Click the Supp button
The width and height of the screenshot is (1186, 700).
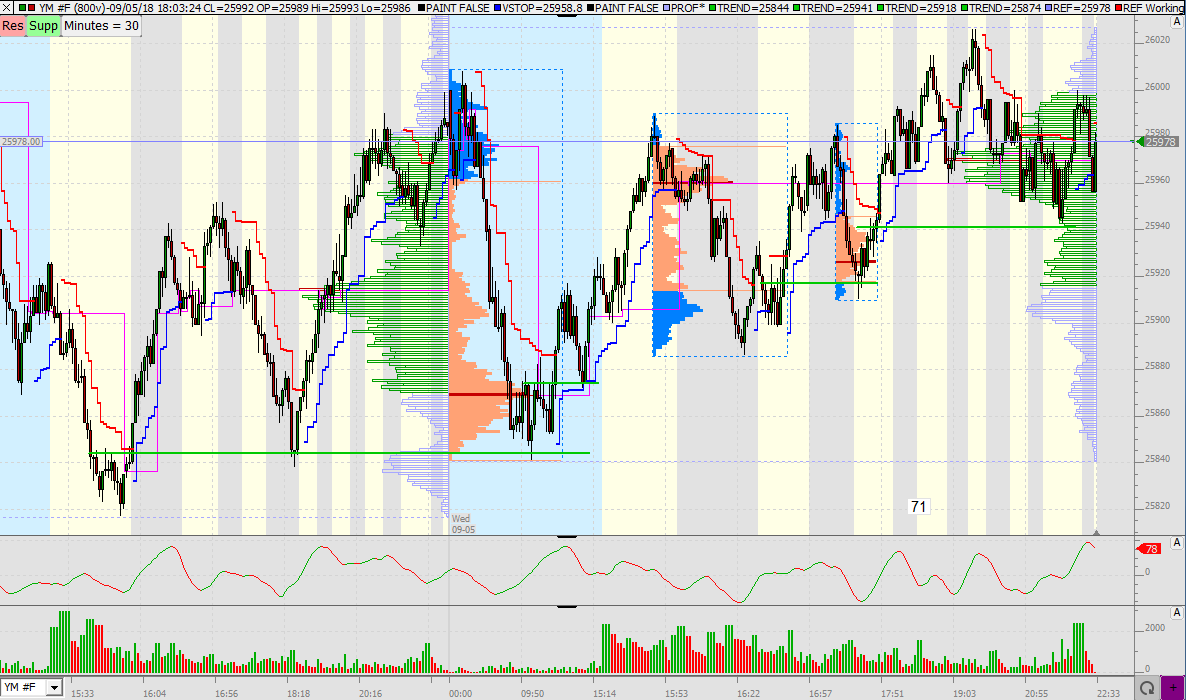click(x=41, y=26)
